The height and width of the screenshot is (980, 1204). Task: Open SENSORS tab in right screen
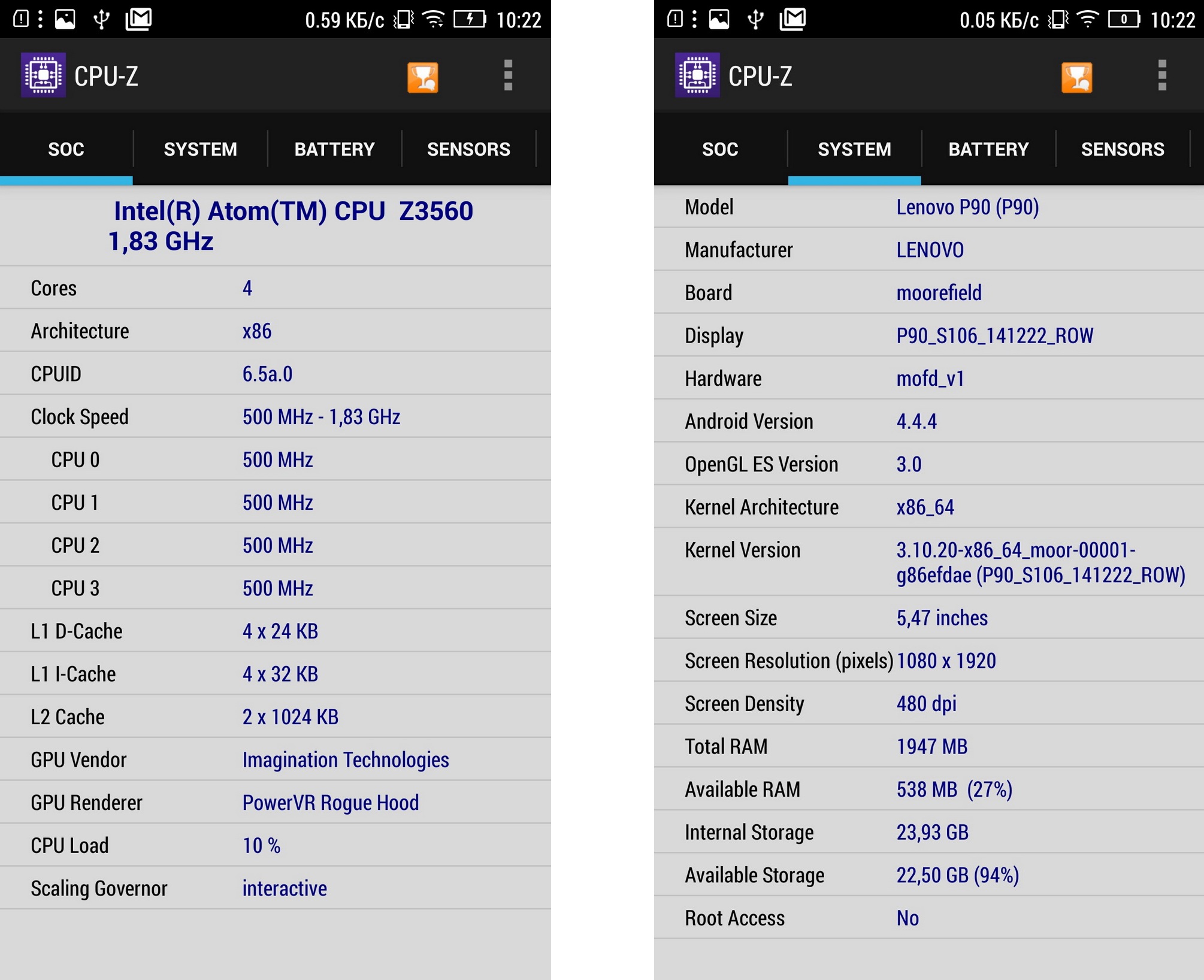(1123, 149)
